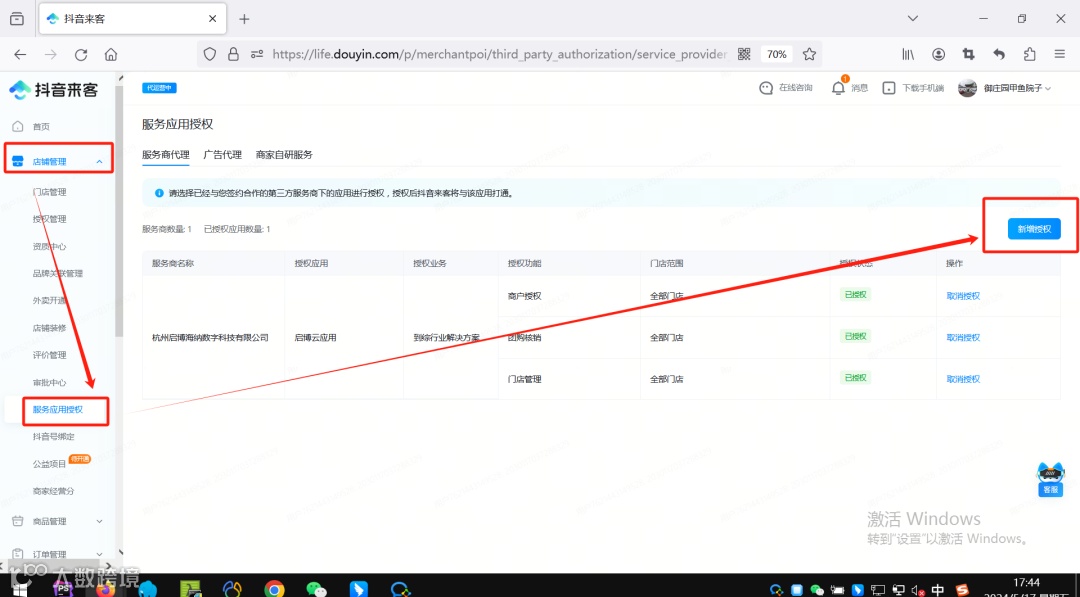
Task: Click the Firefox account icon
Action: tap(938, 54)
